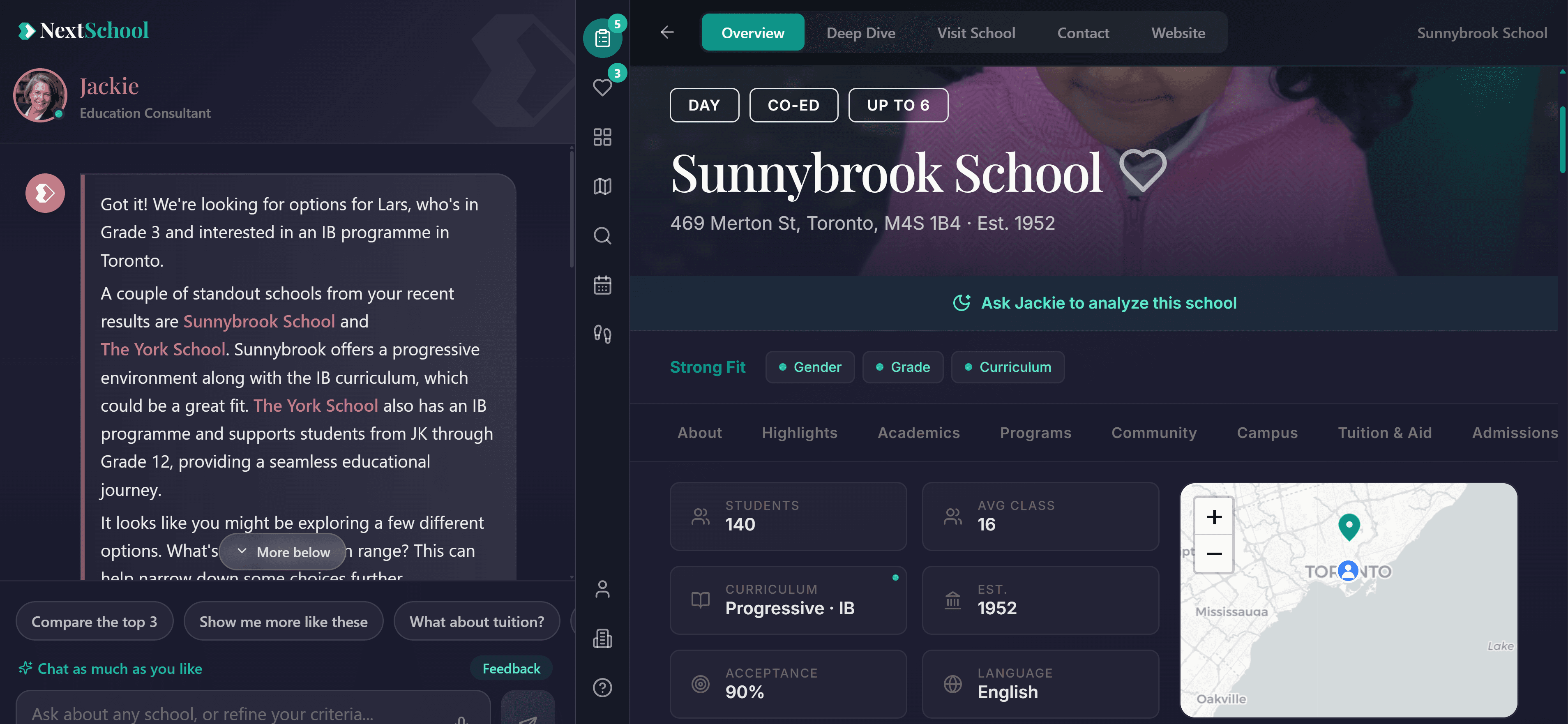The image size is (1568, 724).
Task: Open the map view icon in sidebar
Action: point(602,186)
